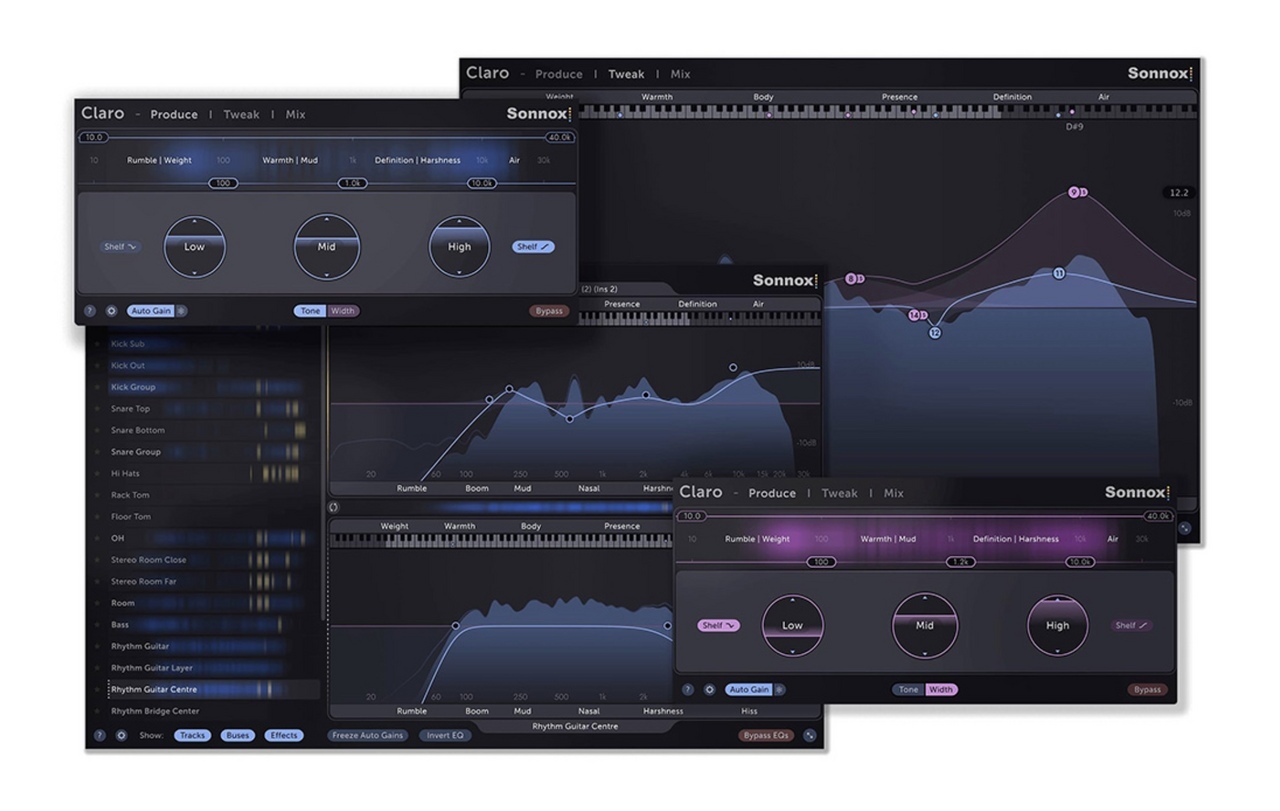The width and height of the screenshot is (1280, 811).
Task: Click the swap EQ icon between Mix graphs
Action: point(334,507)
